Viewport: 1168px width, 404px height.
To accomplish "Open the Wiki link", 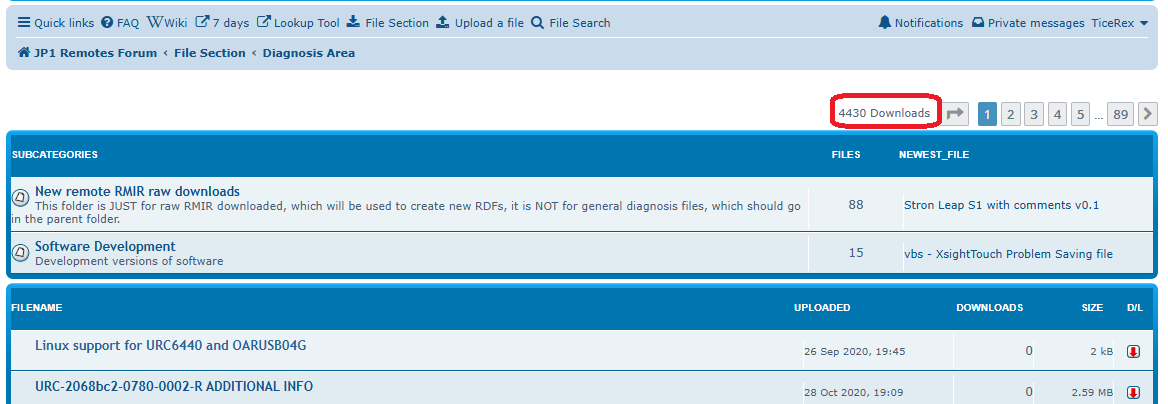I will point(166,23).
